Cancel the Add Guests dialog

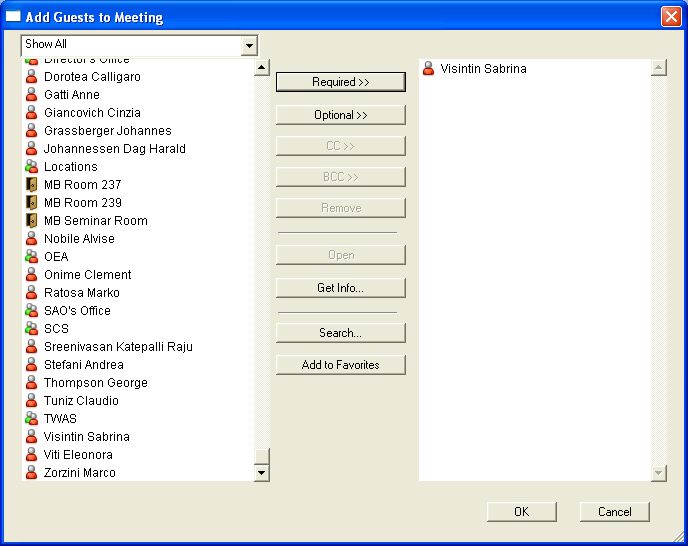tap(614, 511)
